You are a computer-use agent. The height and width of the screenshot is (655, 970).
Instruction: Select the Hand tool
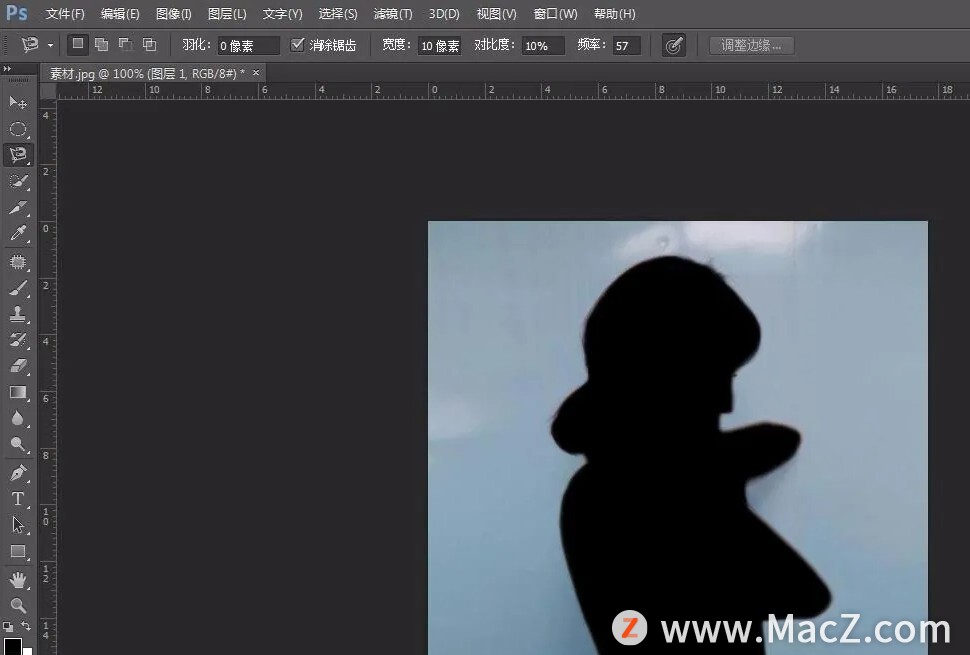point(18,579)
